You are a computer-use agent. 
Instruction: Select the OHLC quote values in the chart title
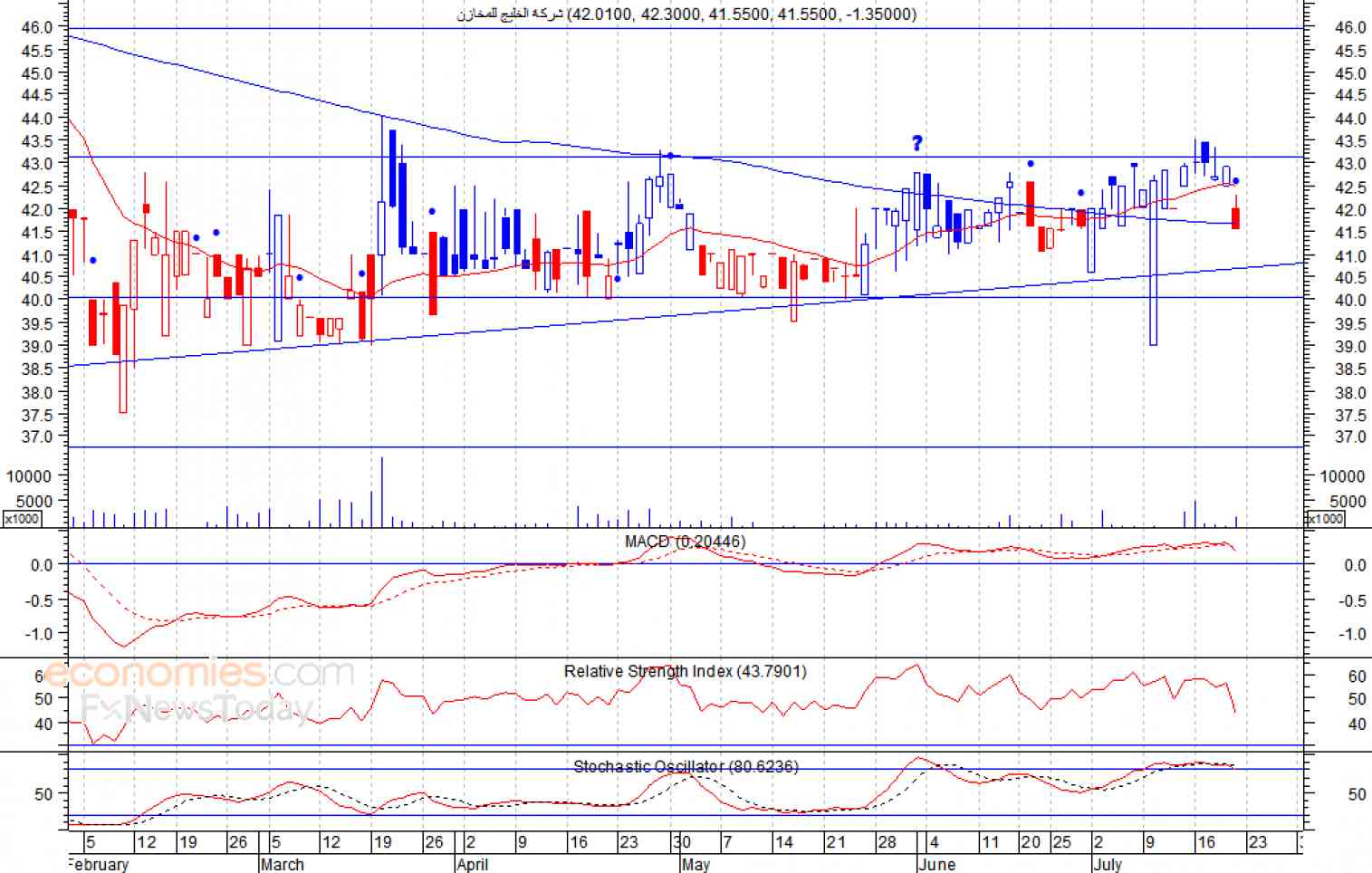pos(742,14)
